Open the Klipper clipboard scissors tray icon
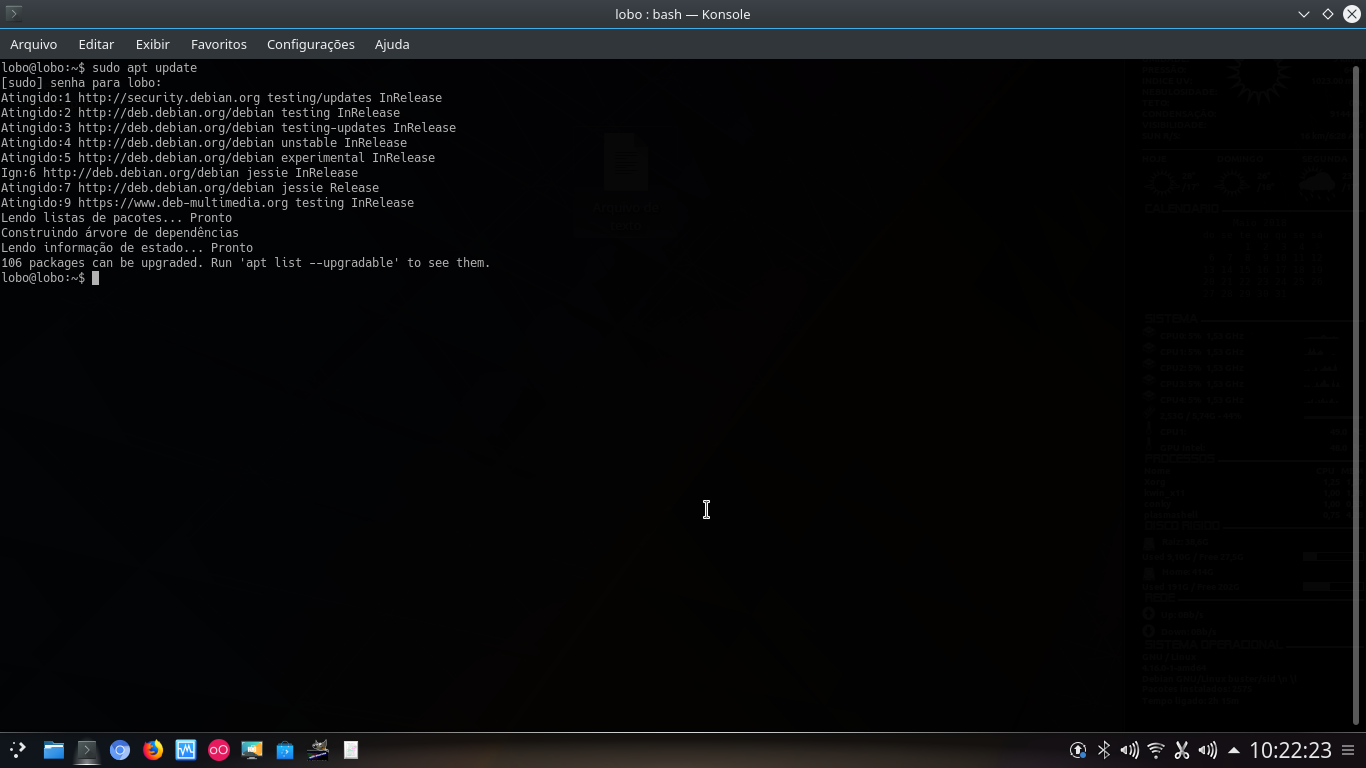 tap(1181, 749)
